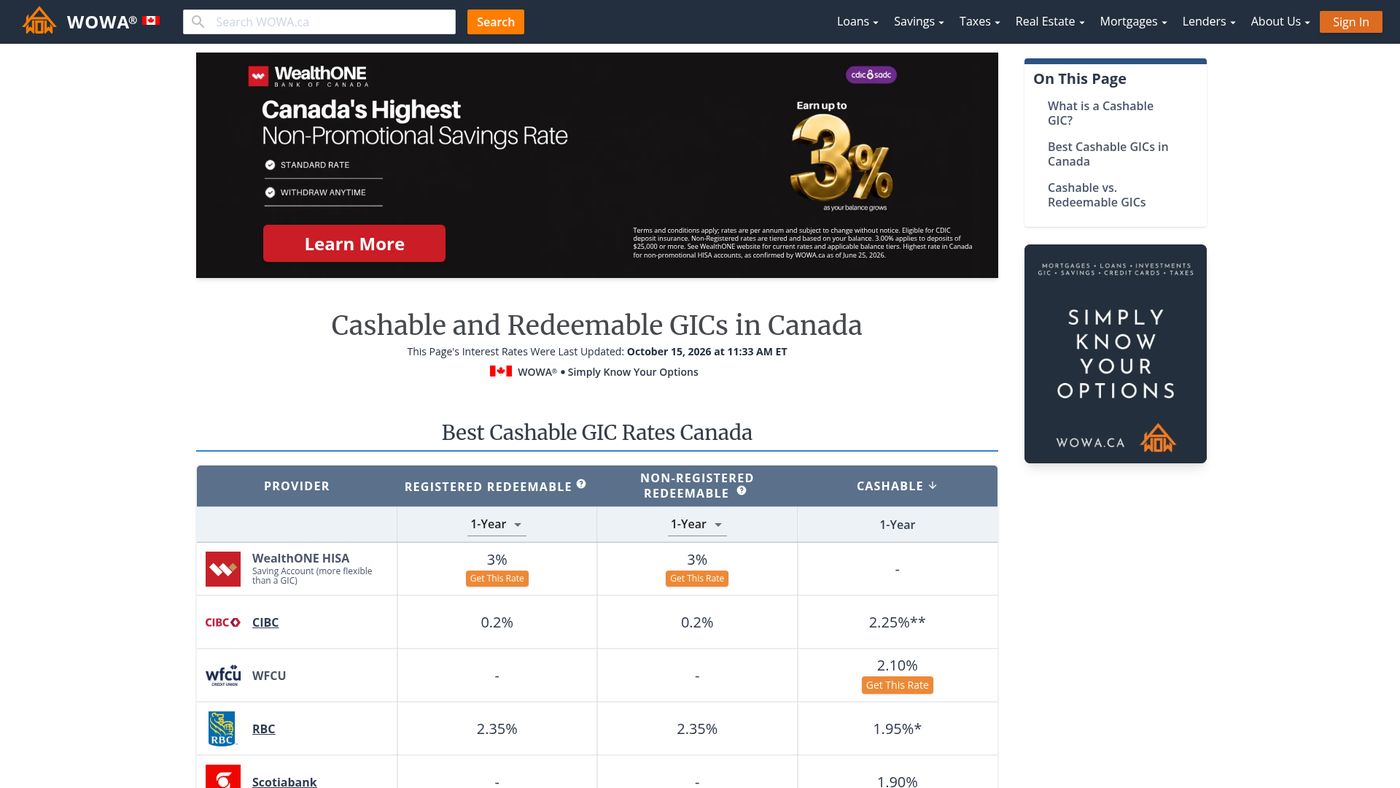The image size is (1400, 788).
Task: Click the CDIC badge in banner
Action: (871, 74)
